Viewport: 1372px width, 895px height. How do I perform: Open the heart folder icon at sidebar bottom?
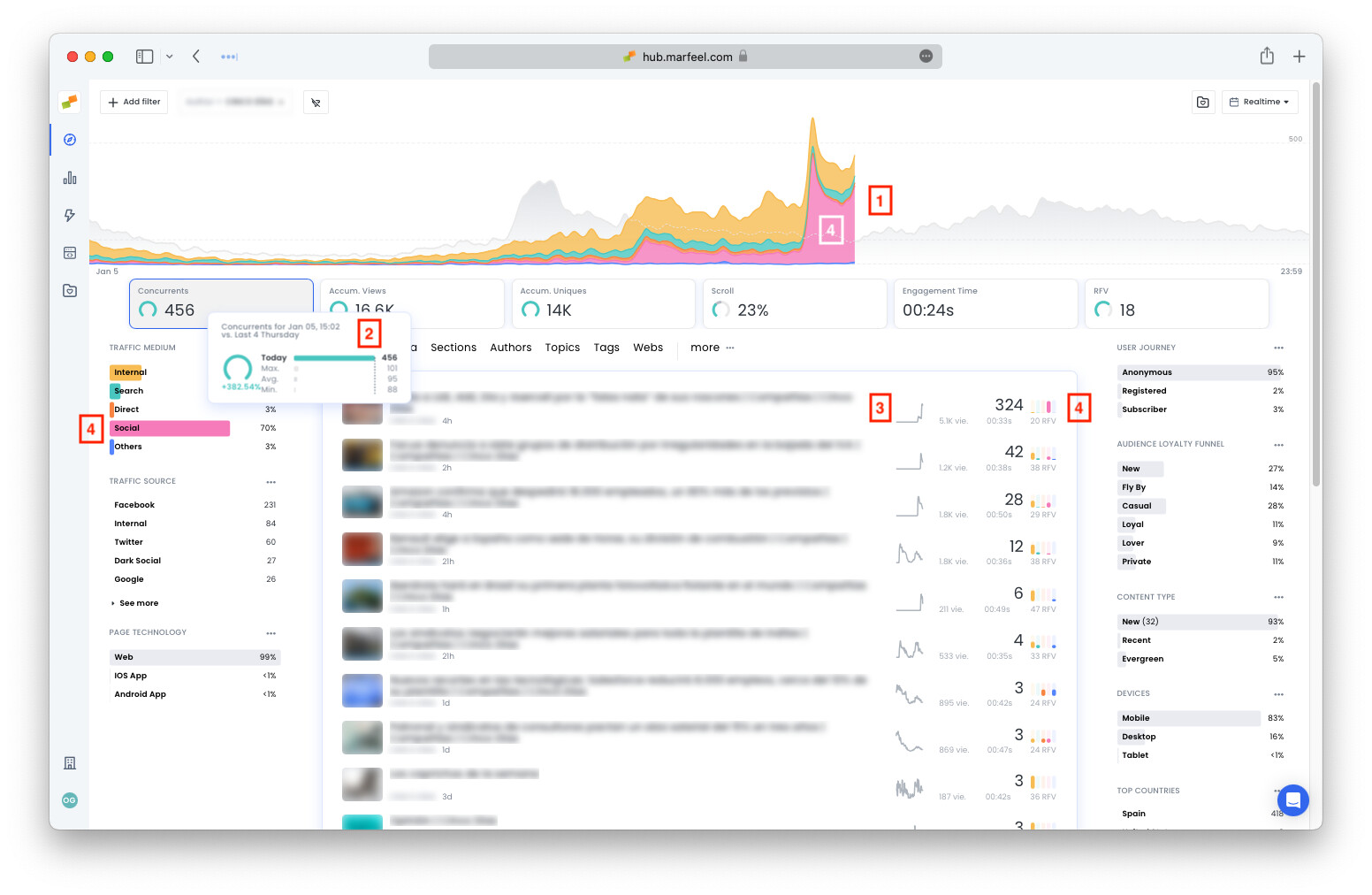[69, 290]
